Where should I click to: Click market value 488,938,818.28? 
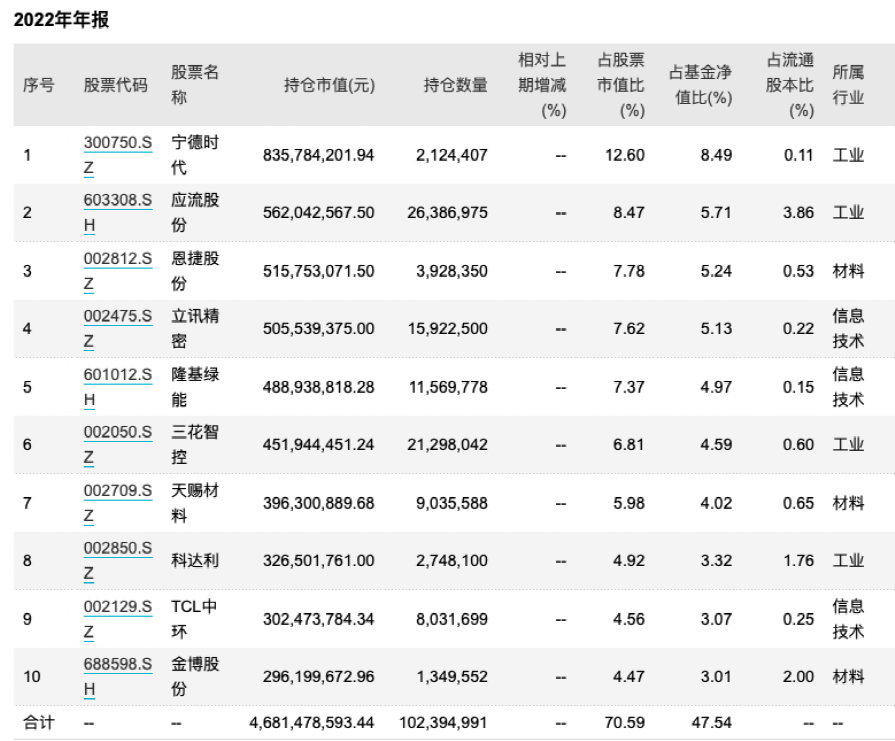click(x=319, y=388)
